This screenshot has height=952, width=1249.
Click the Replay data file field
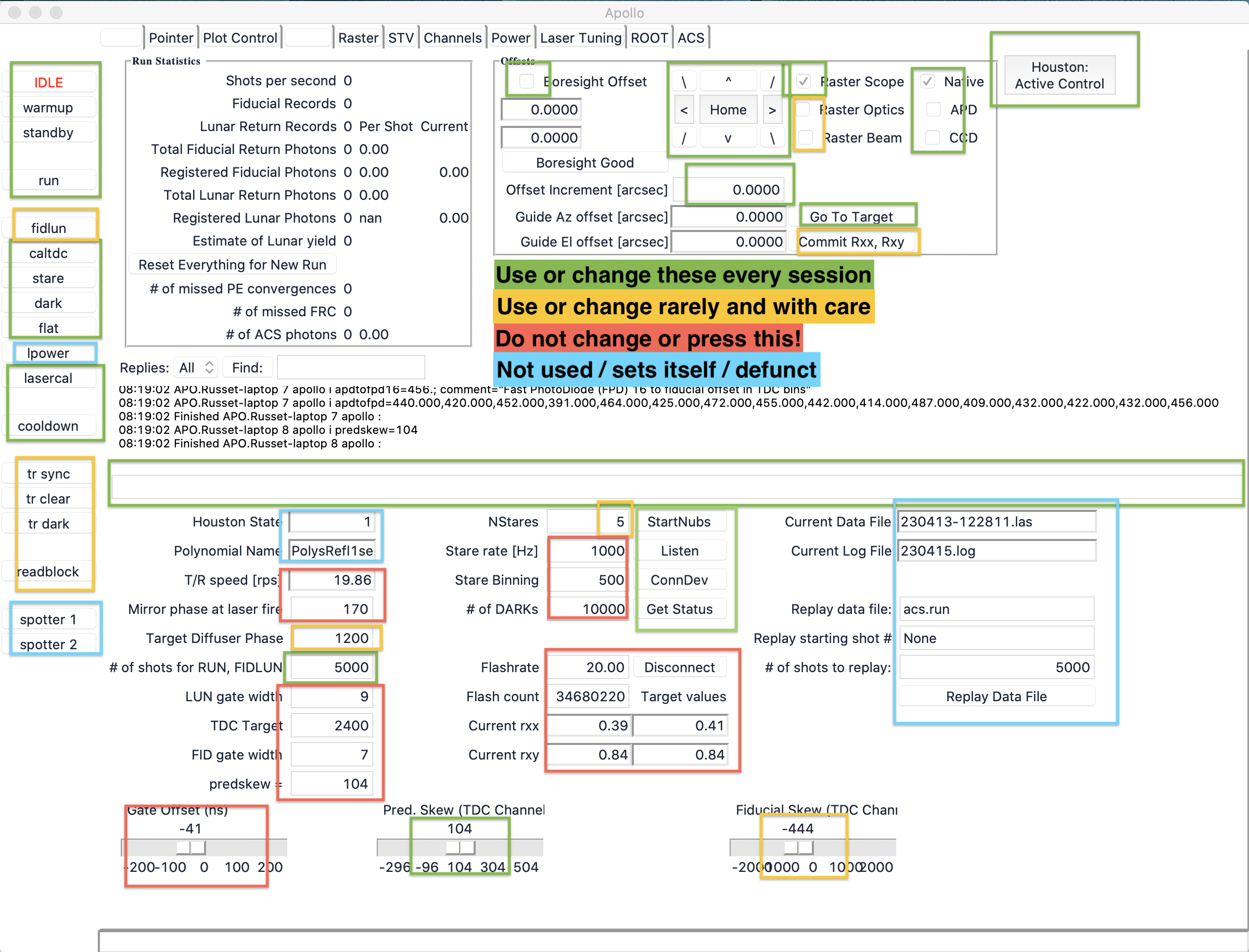(996, 609)
